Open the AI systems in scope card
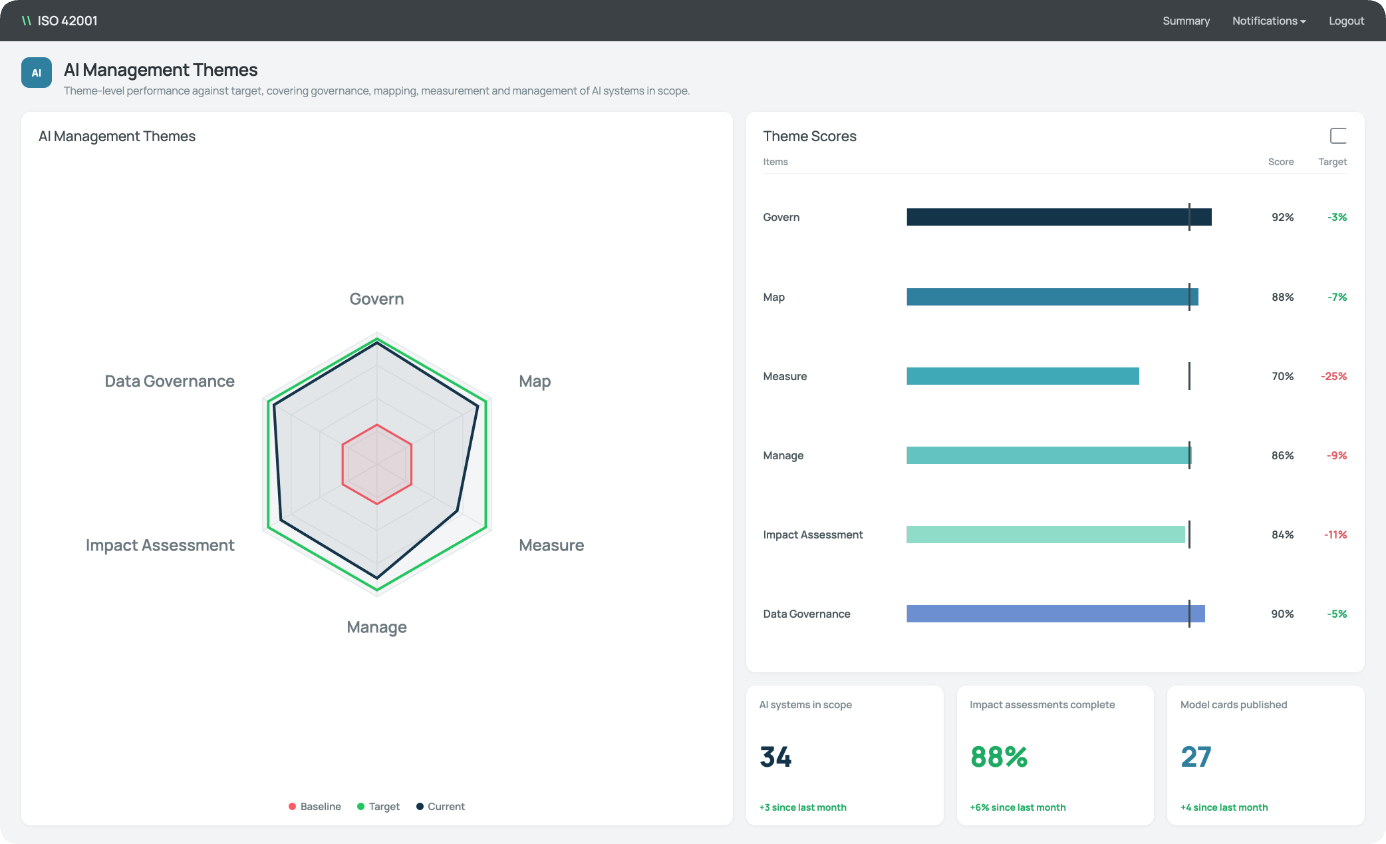 845,755
